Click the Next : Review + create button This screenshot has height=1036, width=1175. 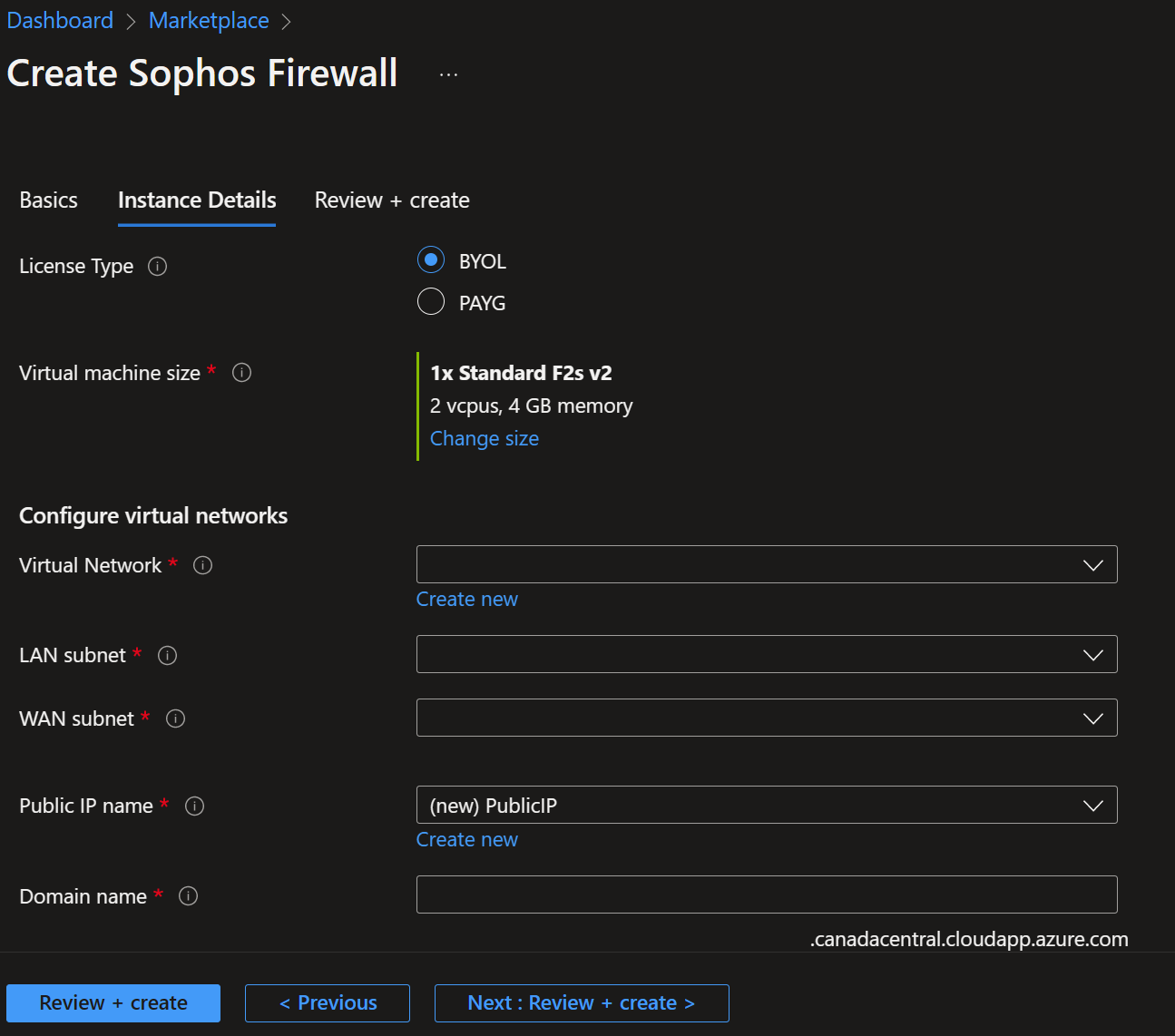click(582, 1003)
